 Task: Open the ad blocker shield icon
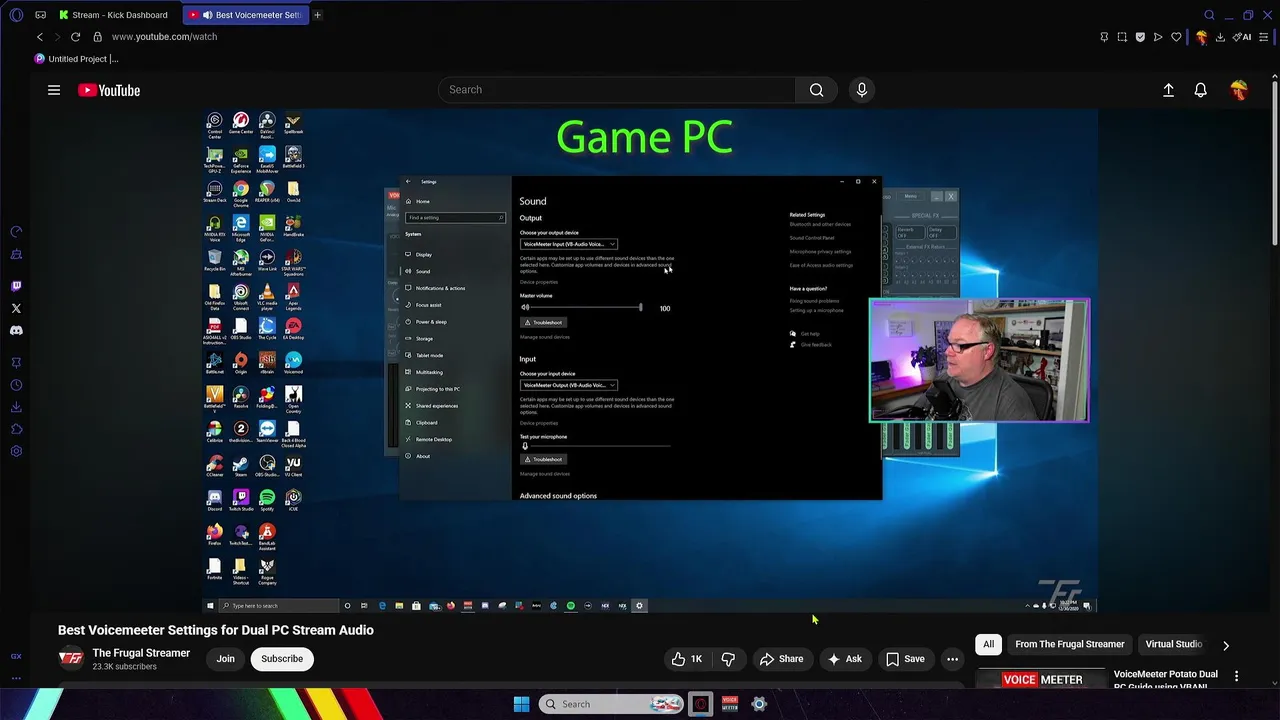click(x=1140, y=37)
